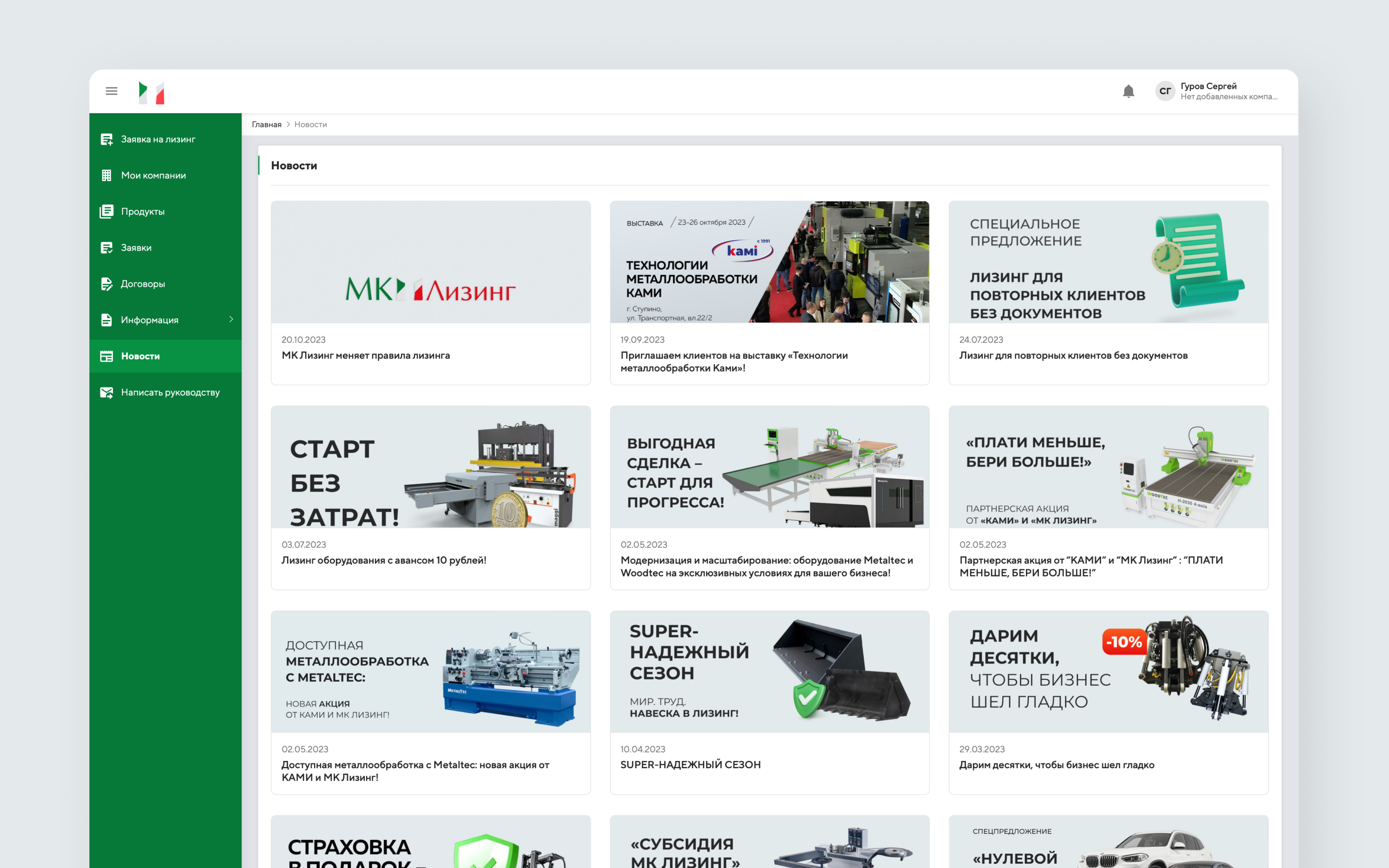Image resolution: width=1389 pixels, height=868 pixels.
Task: Select Заявки in the sidebar menu
Action: tap(136, 248)
